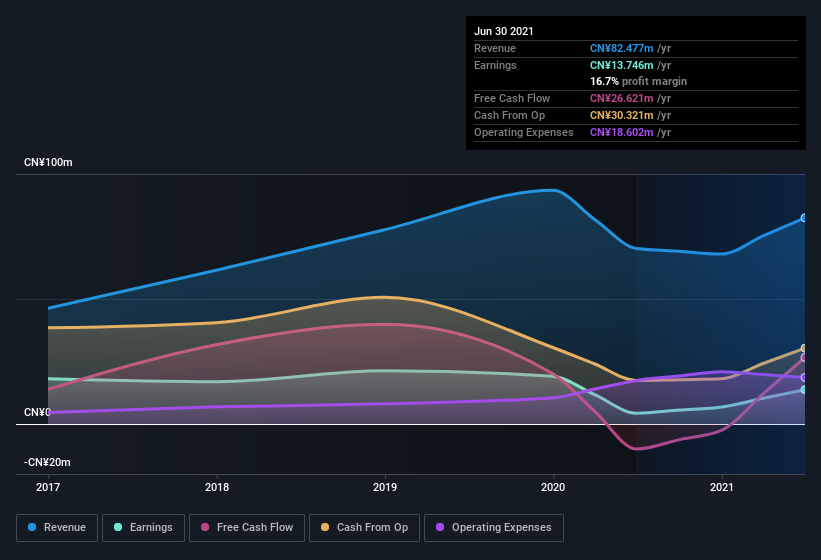Toggle the Revenue legend button
The image size is (821, 560).
click(57, 528)
